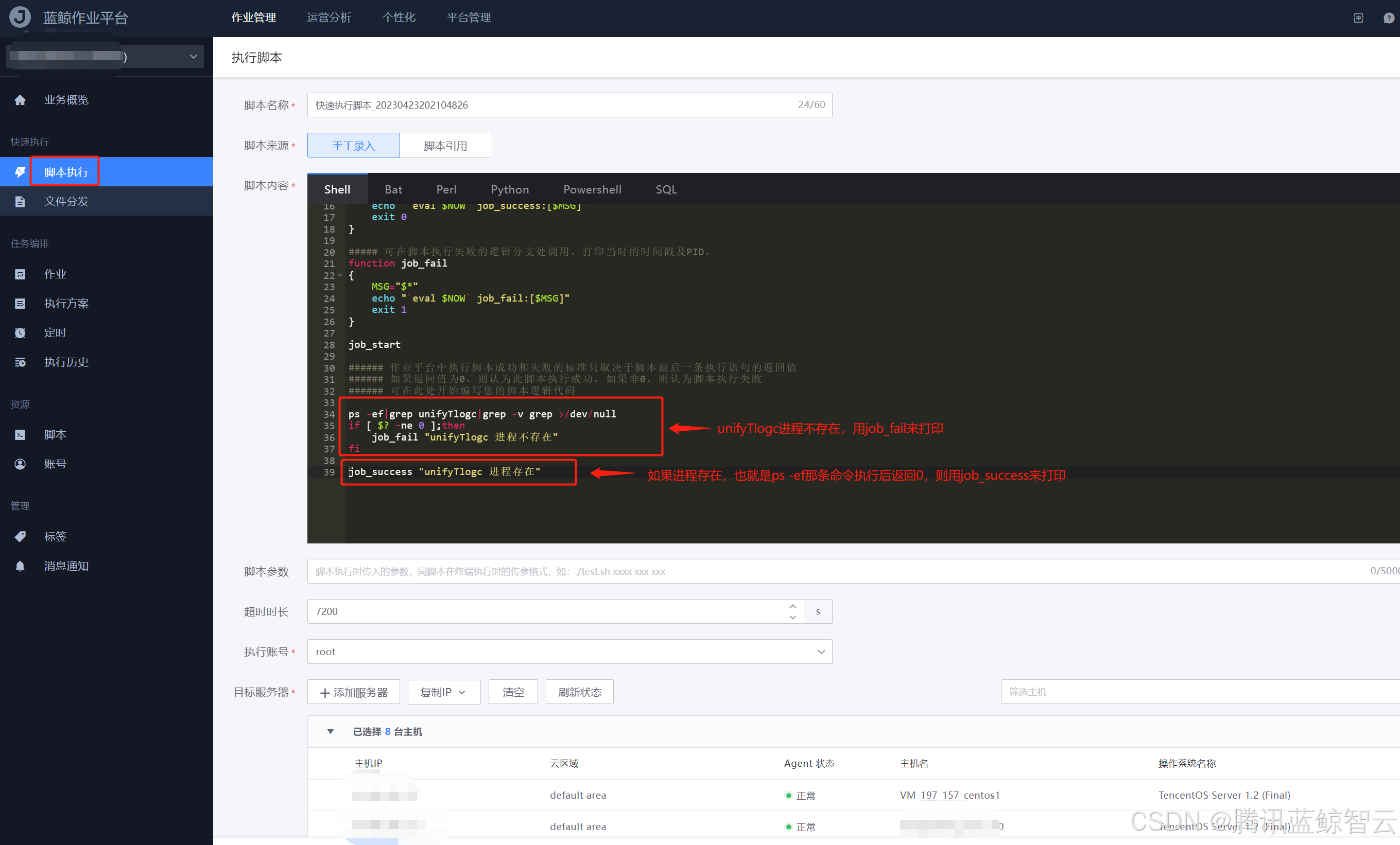Open the business selector dropdown in sidebar
The image size is (1400, 845).
tap(193, 57)
